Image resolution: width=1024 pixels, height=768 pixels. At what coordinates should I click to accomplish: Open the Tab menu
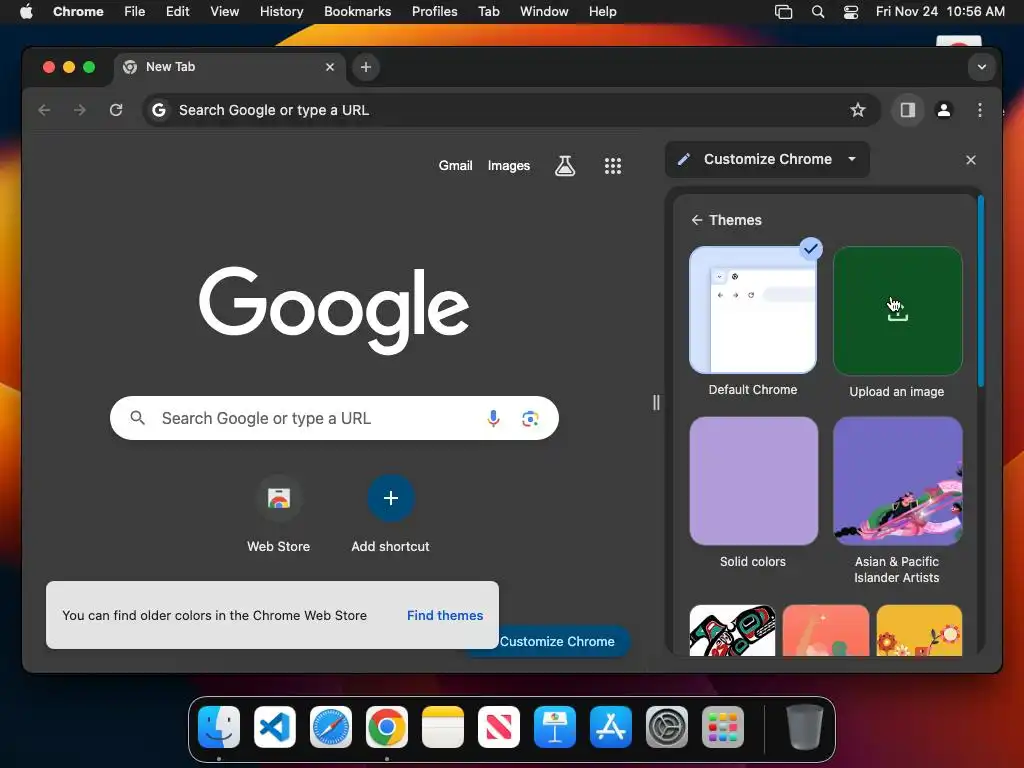coord(488,11)
